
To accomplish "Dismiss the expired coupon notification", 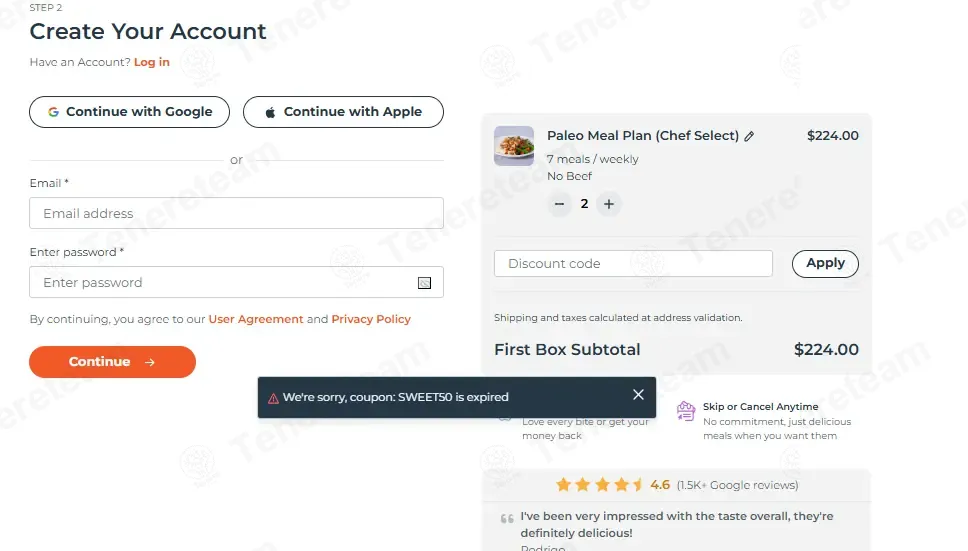I will coord(638,394).
